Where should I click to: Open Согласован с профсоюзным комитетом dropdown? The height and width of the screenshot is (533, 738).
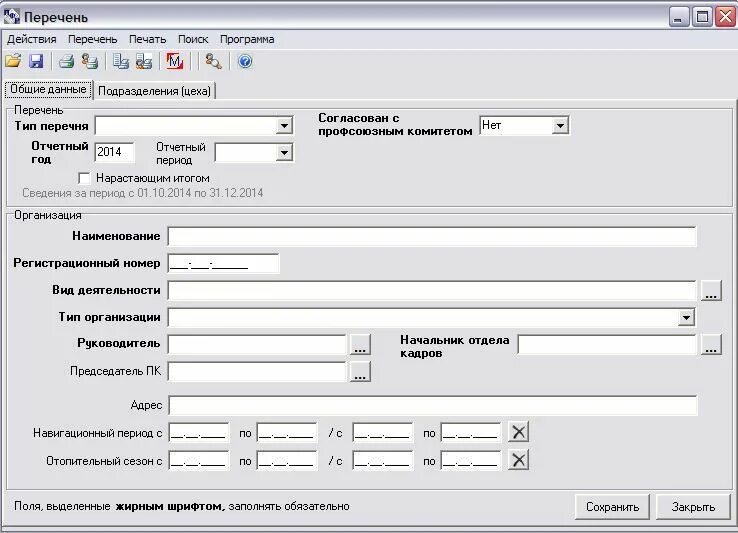pos(560,126)
